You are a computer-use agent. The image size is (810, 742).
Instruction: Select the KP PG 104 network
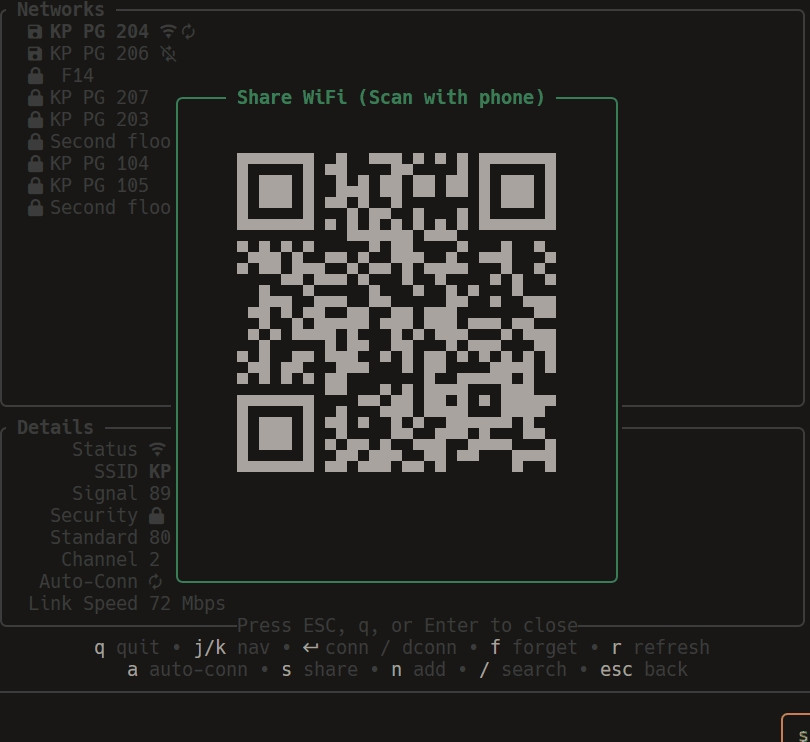click(x=88, y=164)
